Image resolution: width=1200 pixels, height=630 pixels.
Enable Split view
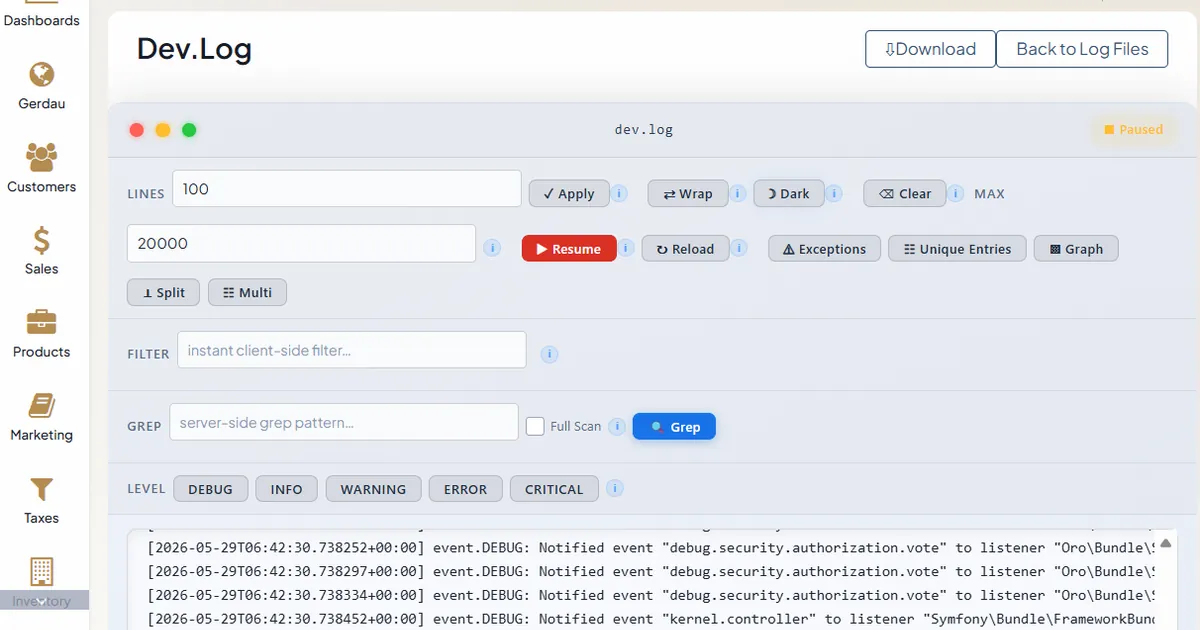tap(163, 292)
